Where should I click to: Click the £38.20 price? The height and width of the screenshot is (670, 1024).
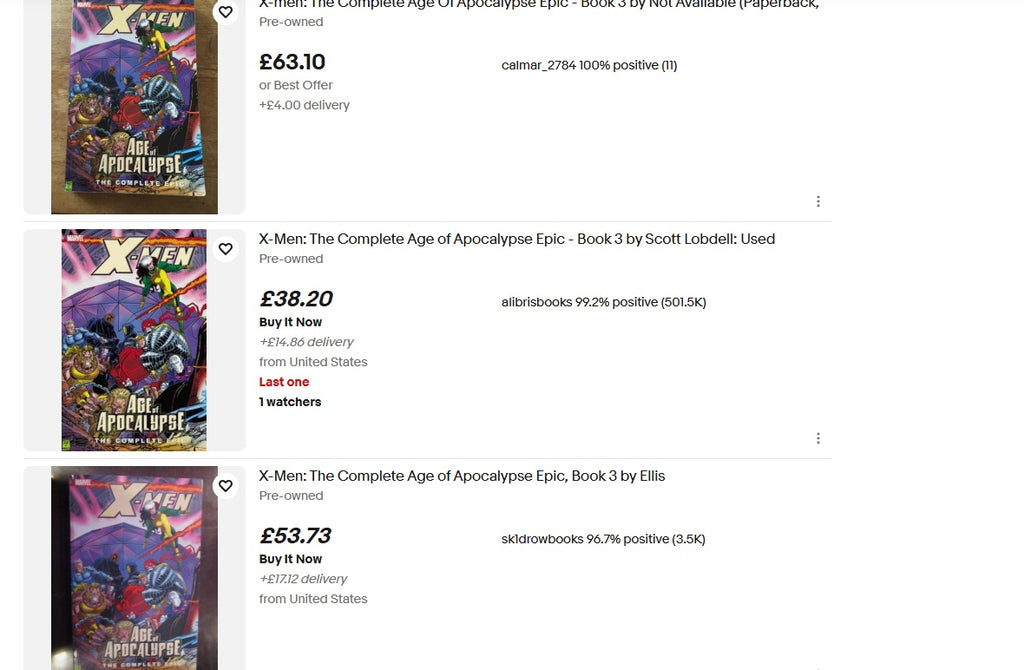(295, 299)
